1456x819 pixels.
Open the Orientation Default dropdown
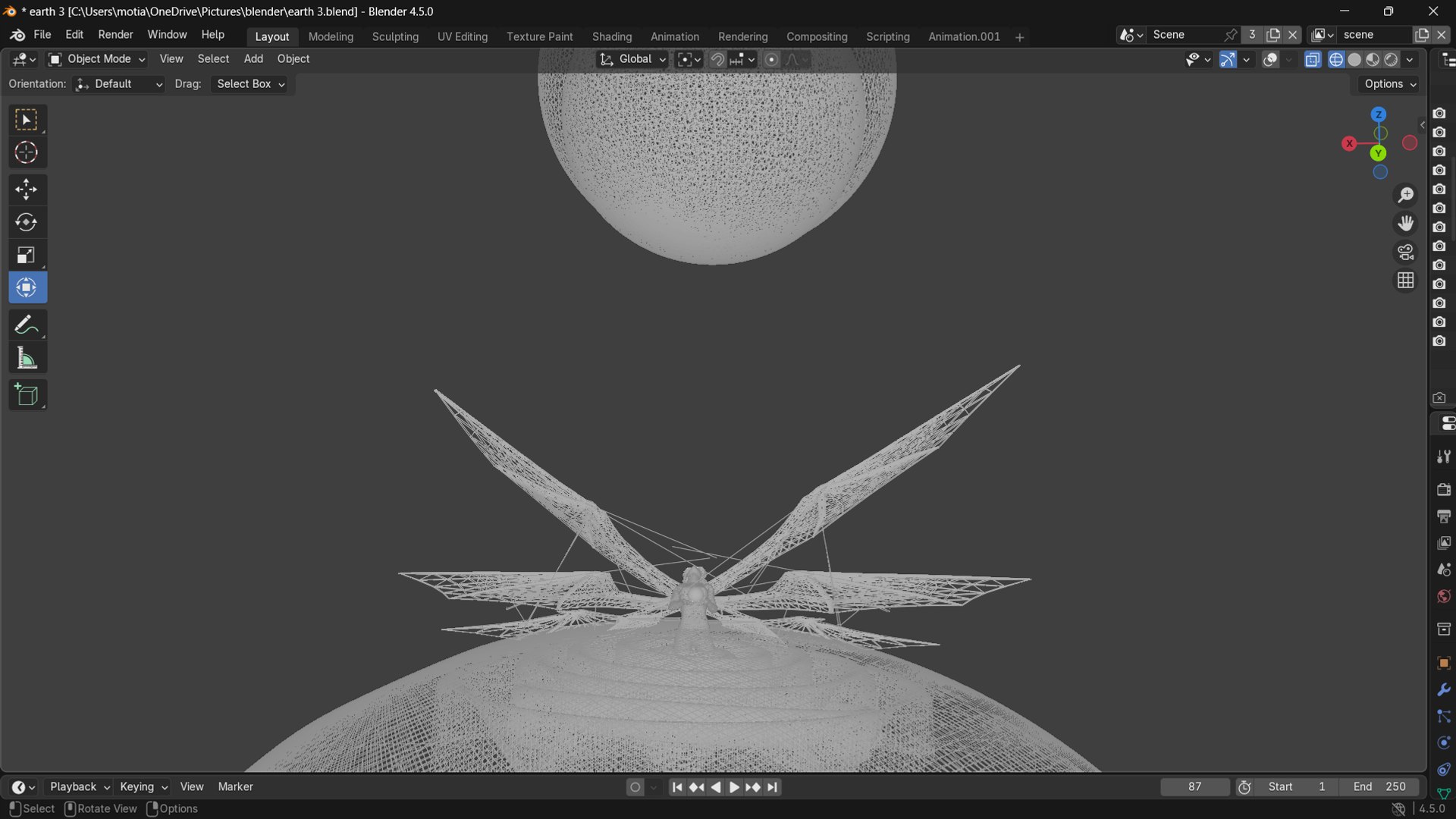(119, 84)
